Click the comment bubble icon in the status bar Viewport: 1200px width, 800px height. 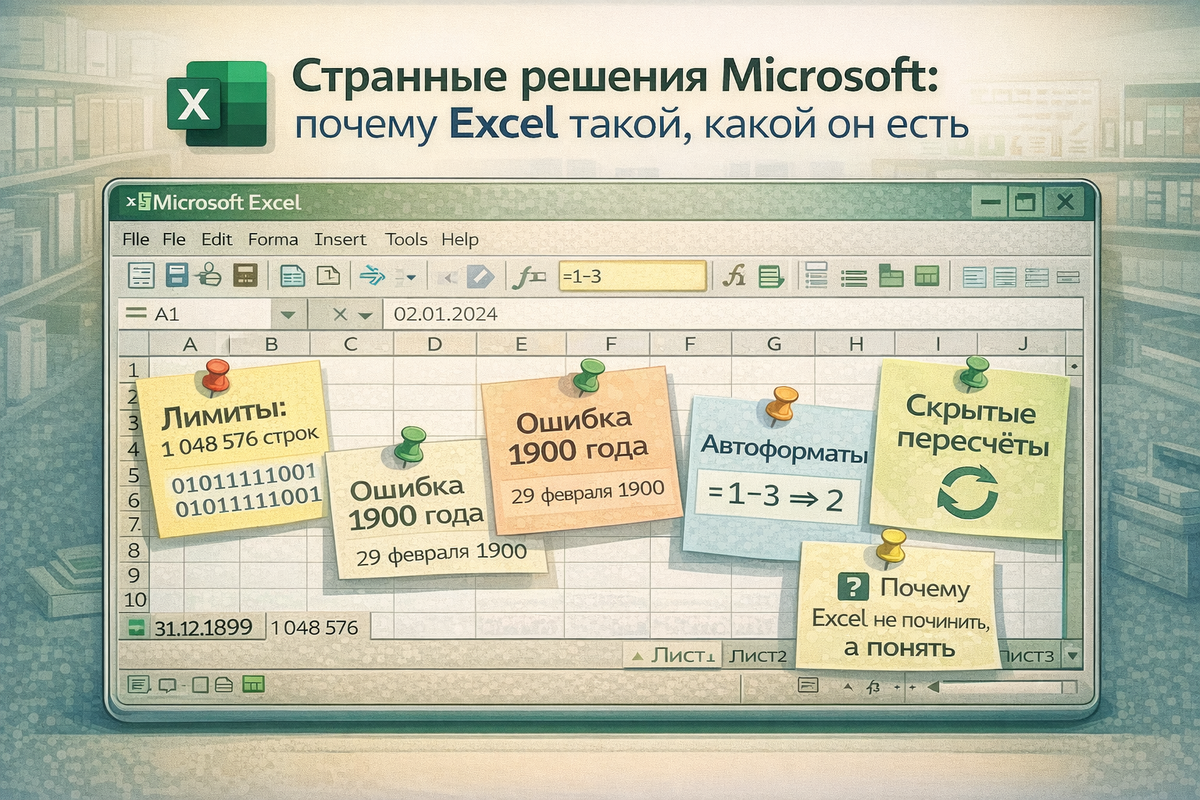(x=167, y=685)
